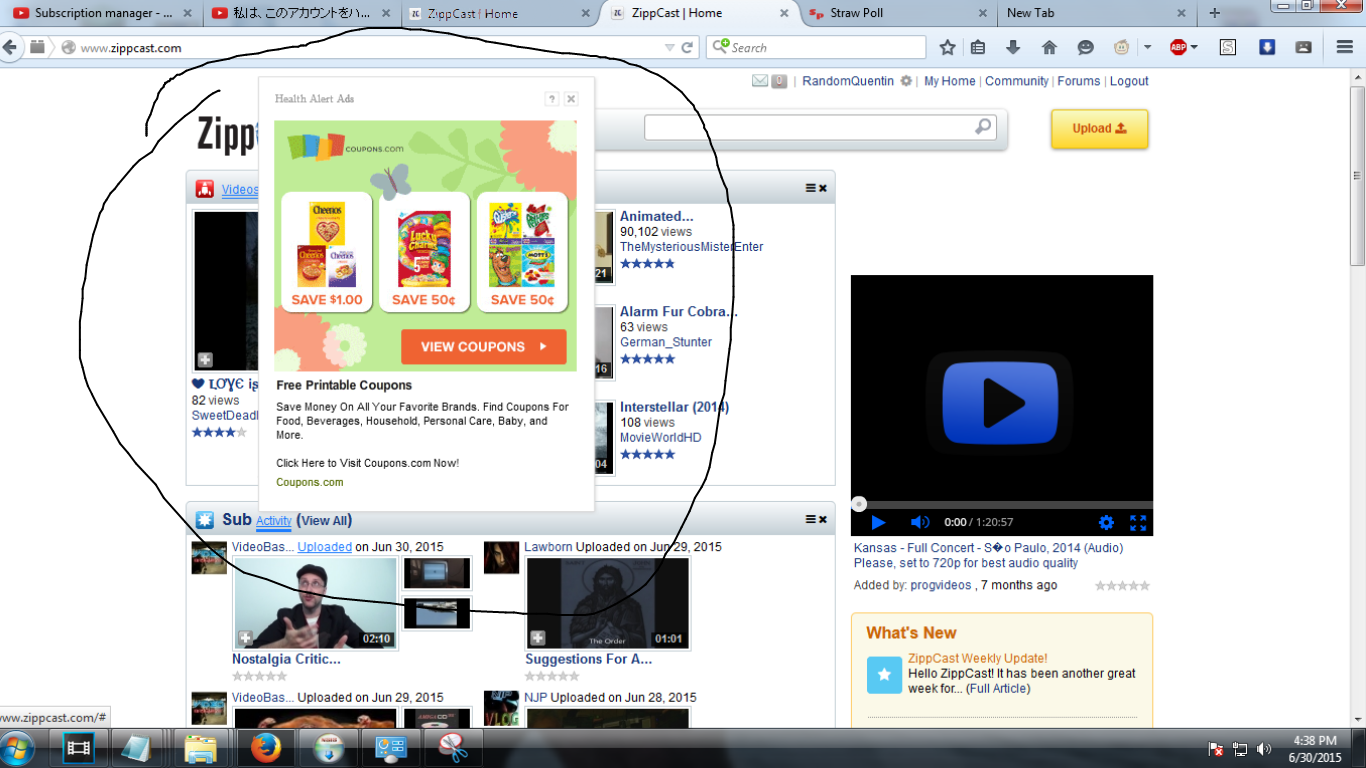Viewport: 1366px width, 768px height.
Task: Click the large play button on video
Action: pos(999,403)
